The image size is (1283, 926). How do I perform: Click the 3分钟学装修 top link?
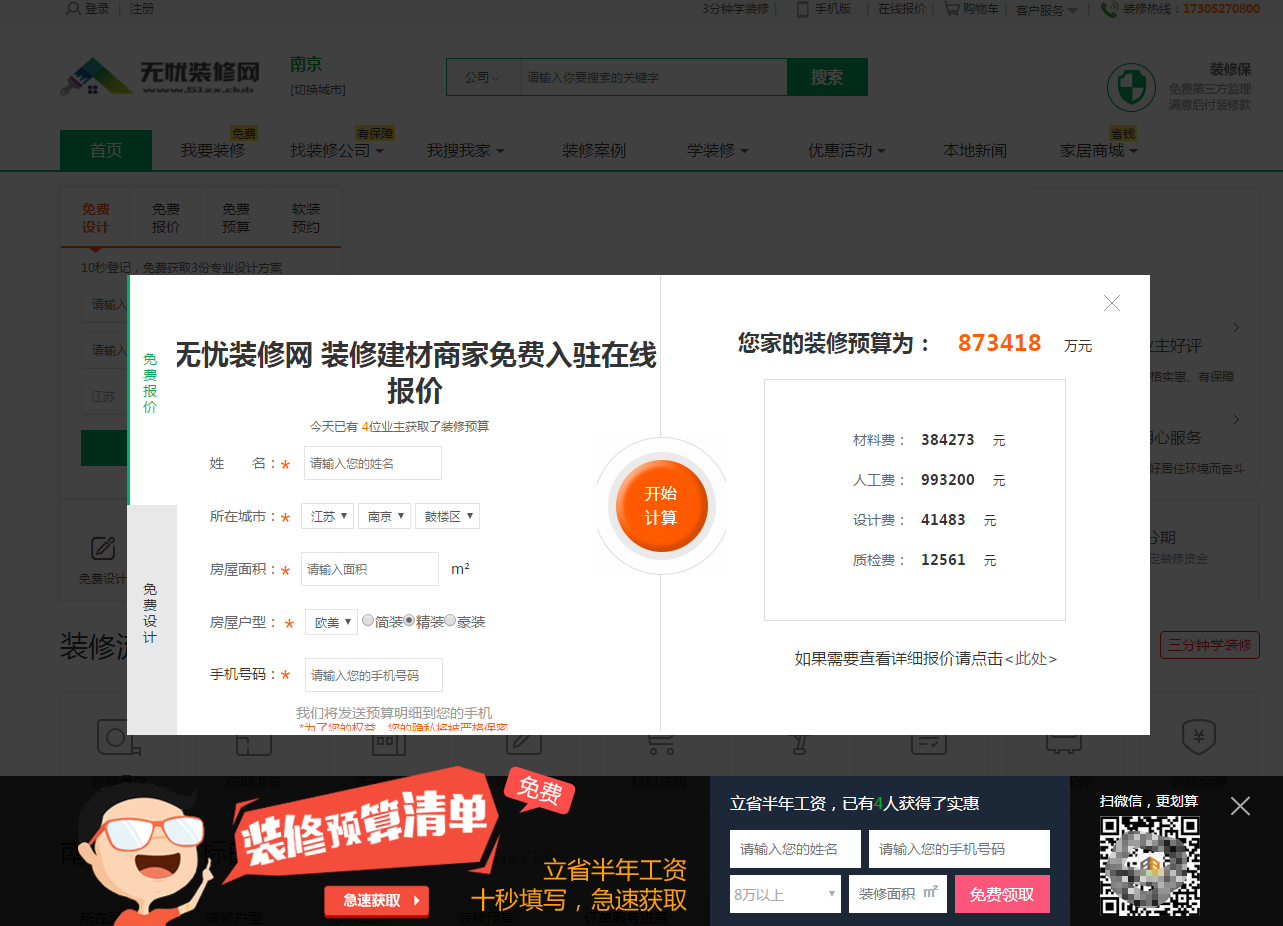[735, 8]
